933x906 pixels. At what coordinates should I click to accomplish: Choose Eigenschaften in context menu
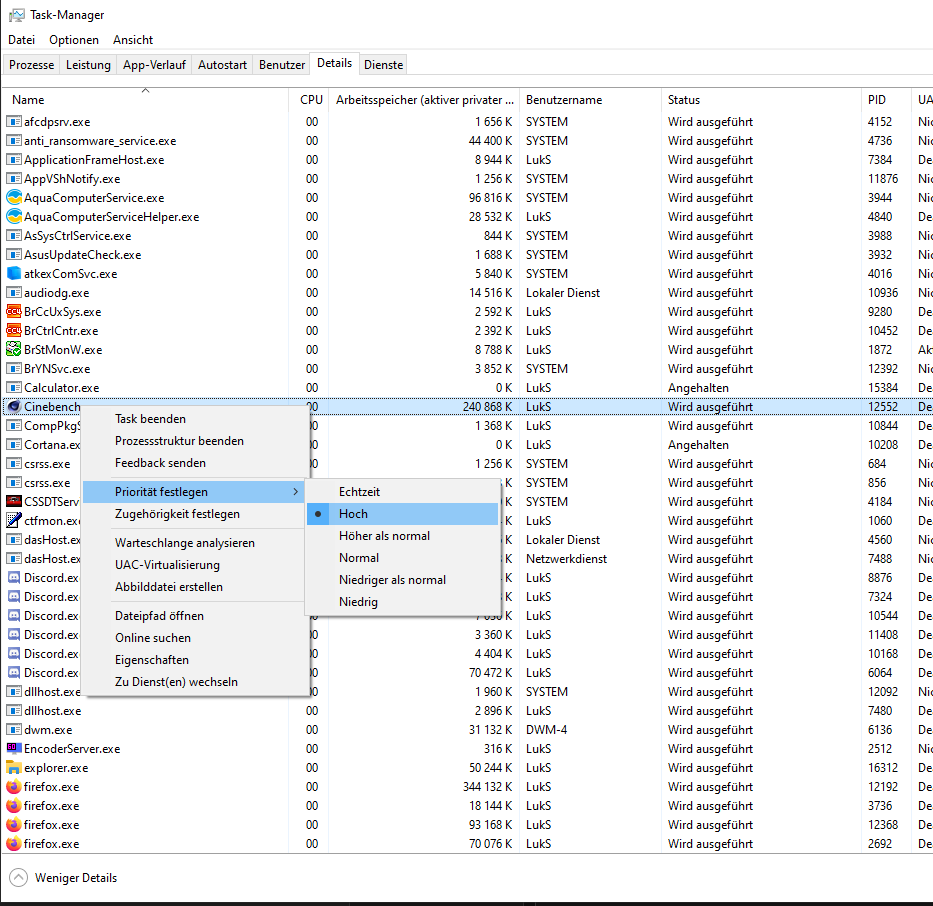pyautogui.click(x=194, y=660)
